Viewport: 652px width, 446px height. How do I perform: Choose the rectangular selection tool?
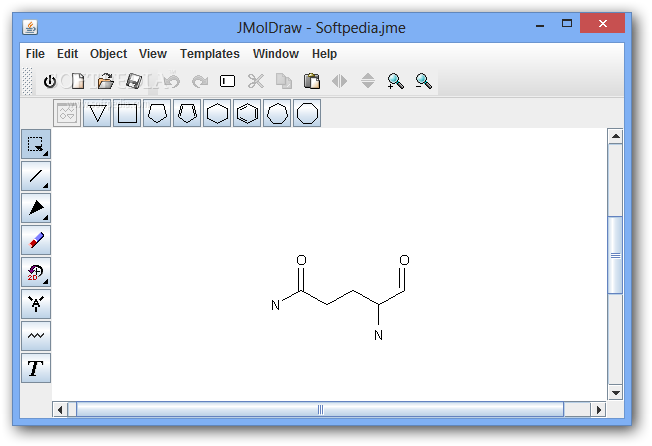[x=36, y=144]
